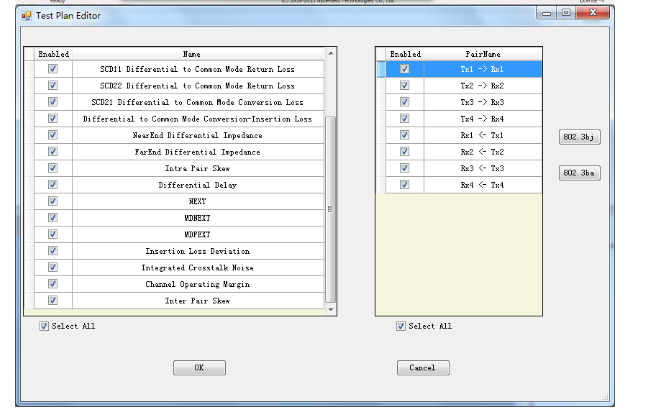Uncheck the Rx1 <- Tx1 pair
Viewport: 652px width, 419px height.
(405, 135)
